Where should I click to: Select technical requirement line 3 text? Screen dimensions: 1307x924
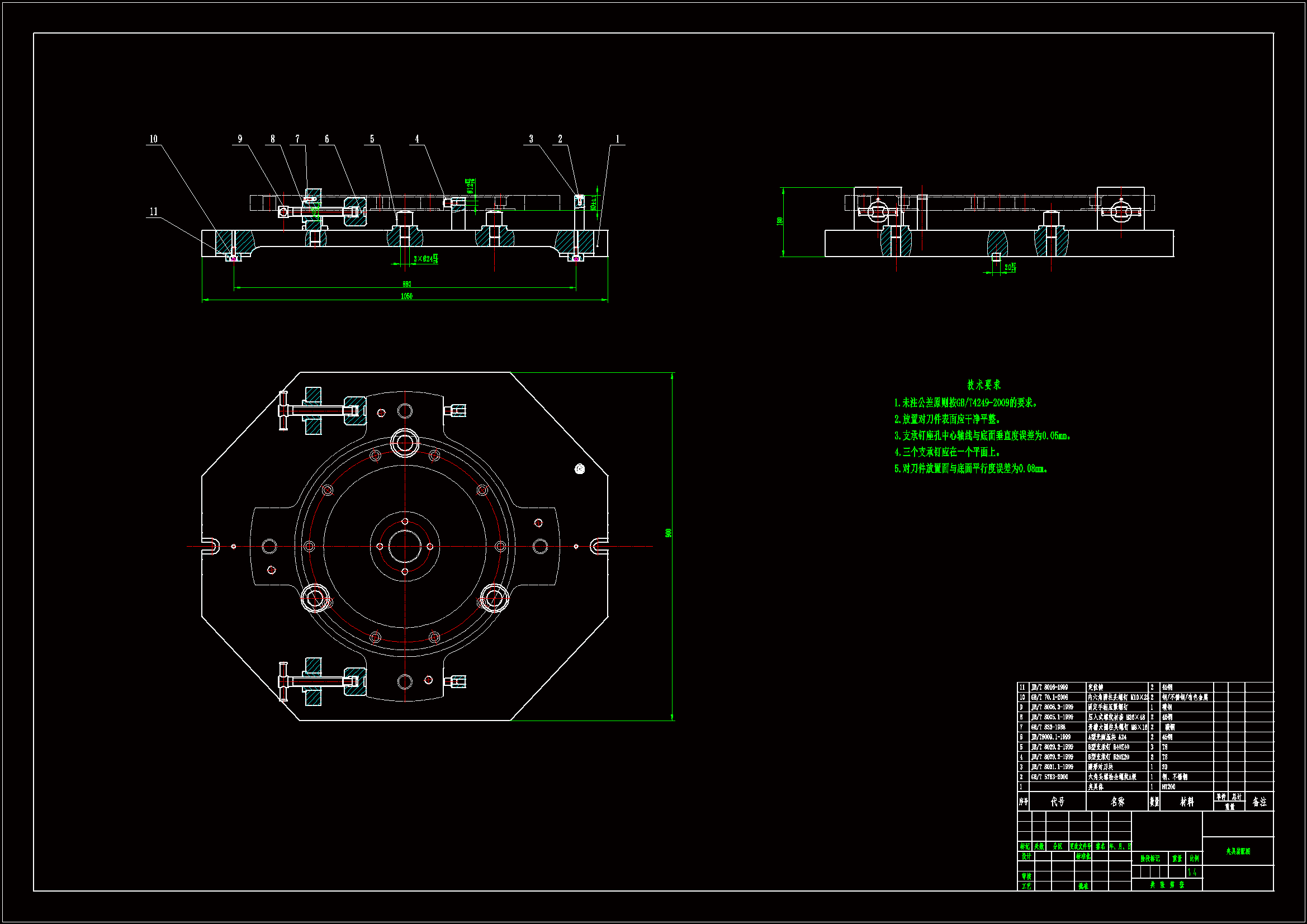983,435
